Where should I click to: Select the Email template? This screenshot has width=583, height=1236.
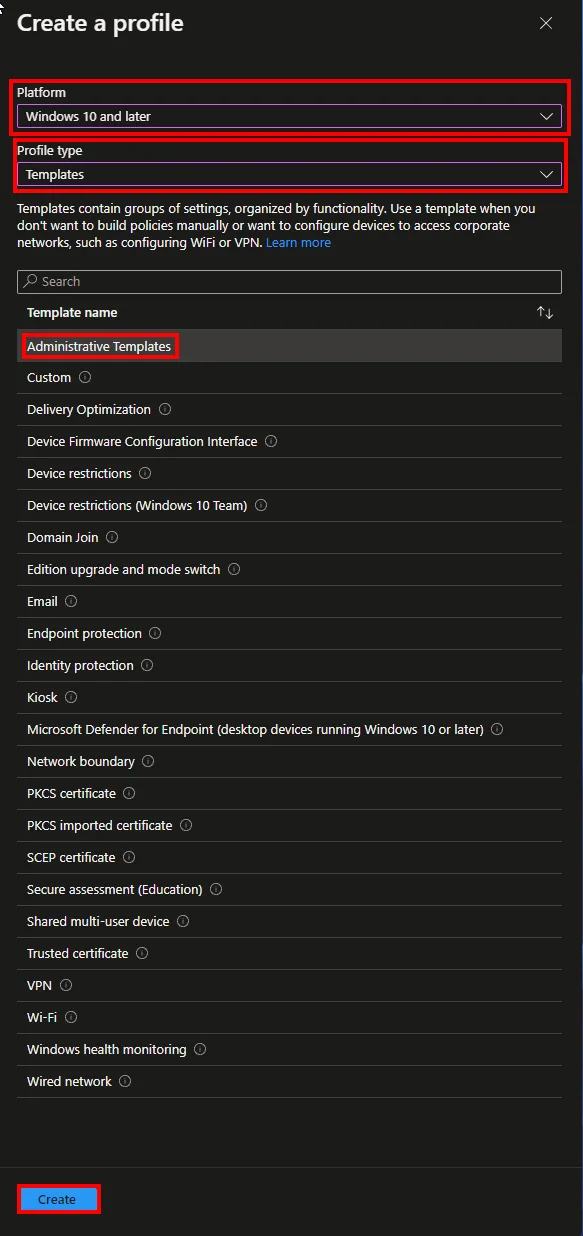pyautogui.click(x=289, y=602)
